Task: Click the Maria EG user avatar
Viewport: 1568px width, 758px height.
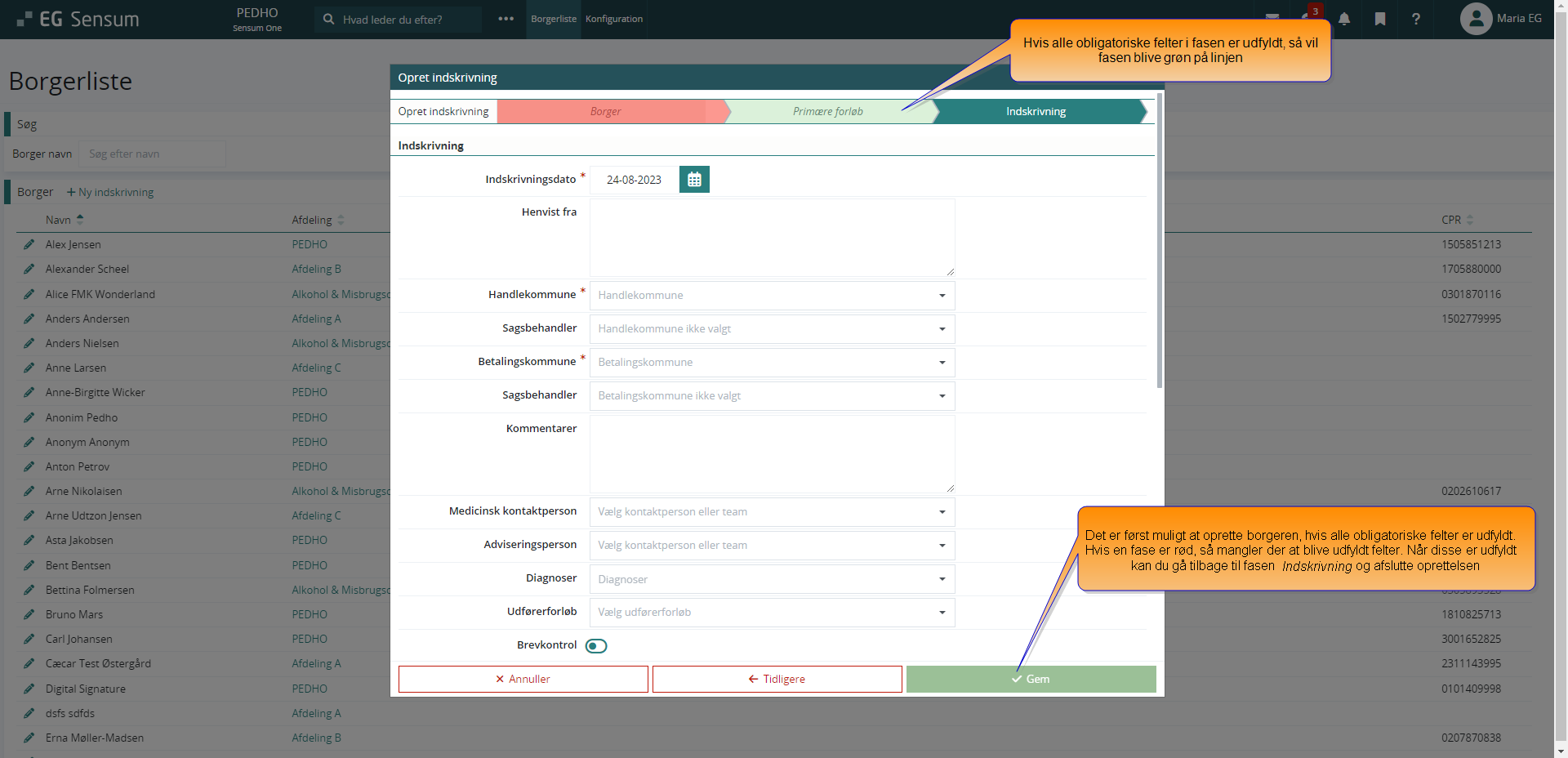Action: tap(1476, 19)
